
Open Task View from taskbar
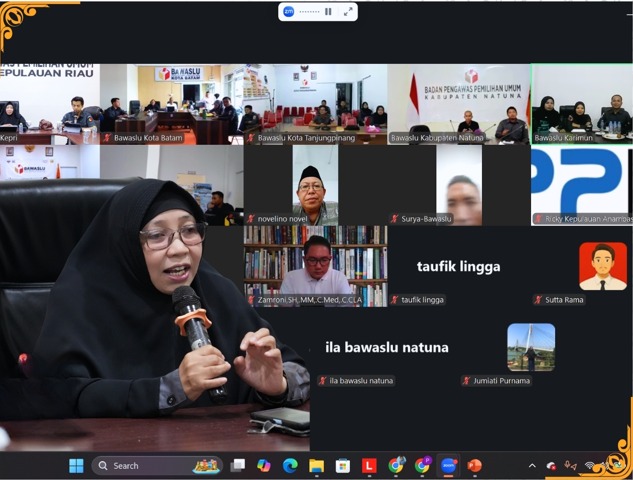coord(237,465)
